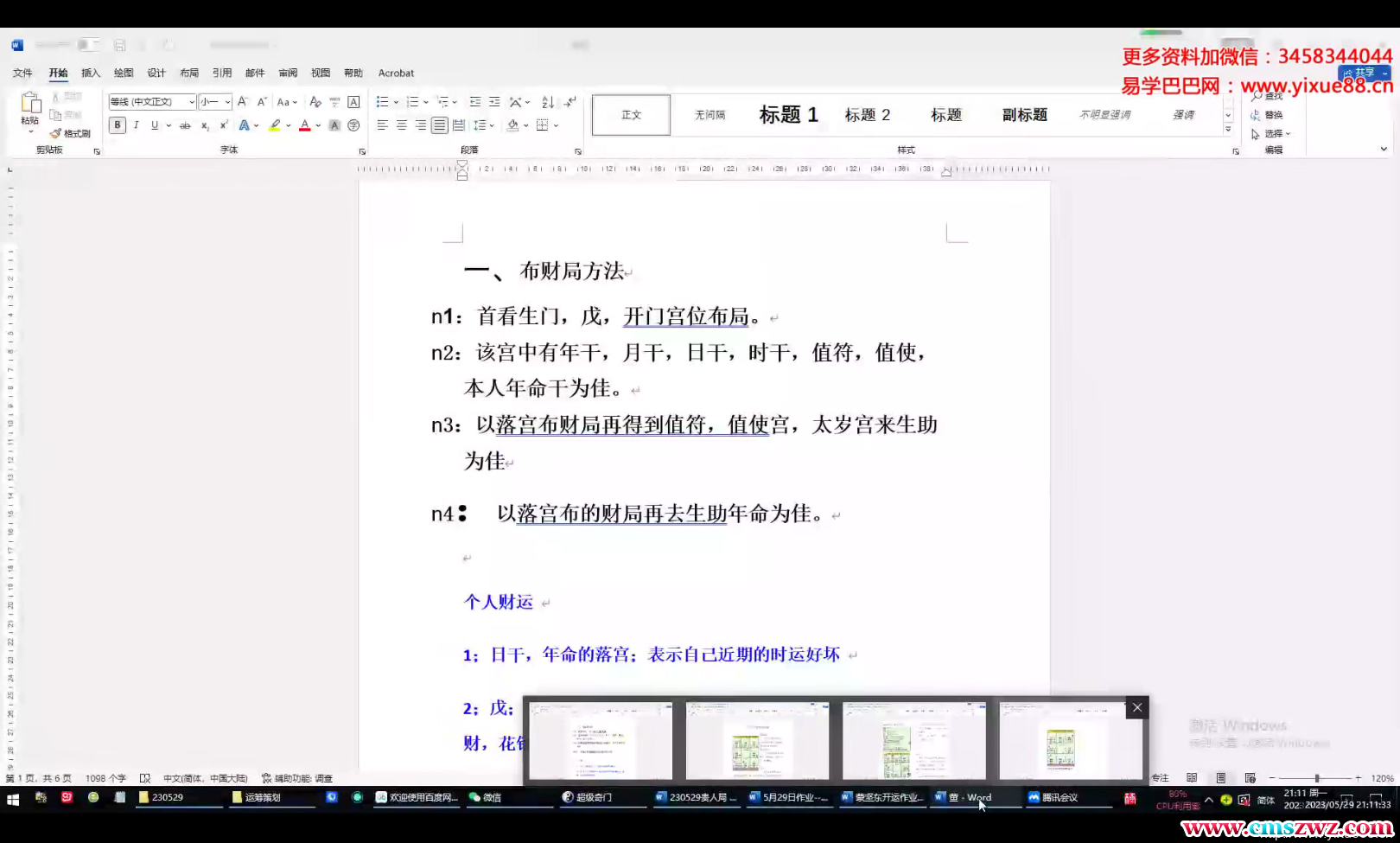Center align the paragraph

tap(401, 125)
